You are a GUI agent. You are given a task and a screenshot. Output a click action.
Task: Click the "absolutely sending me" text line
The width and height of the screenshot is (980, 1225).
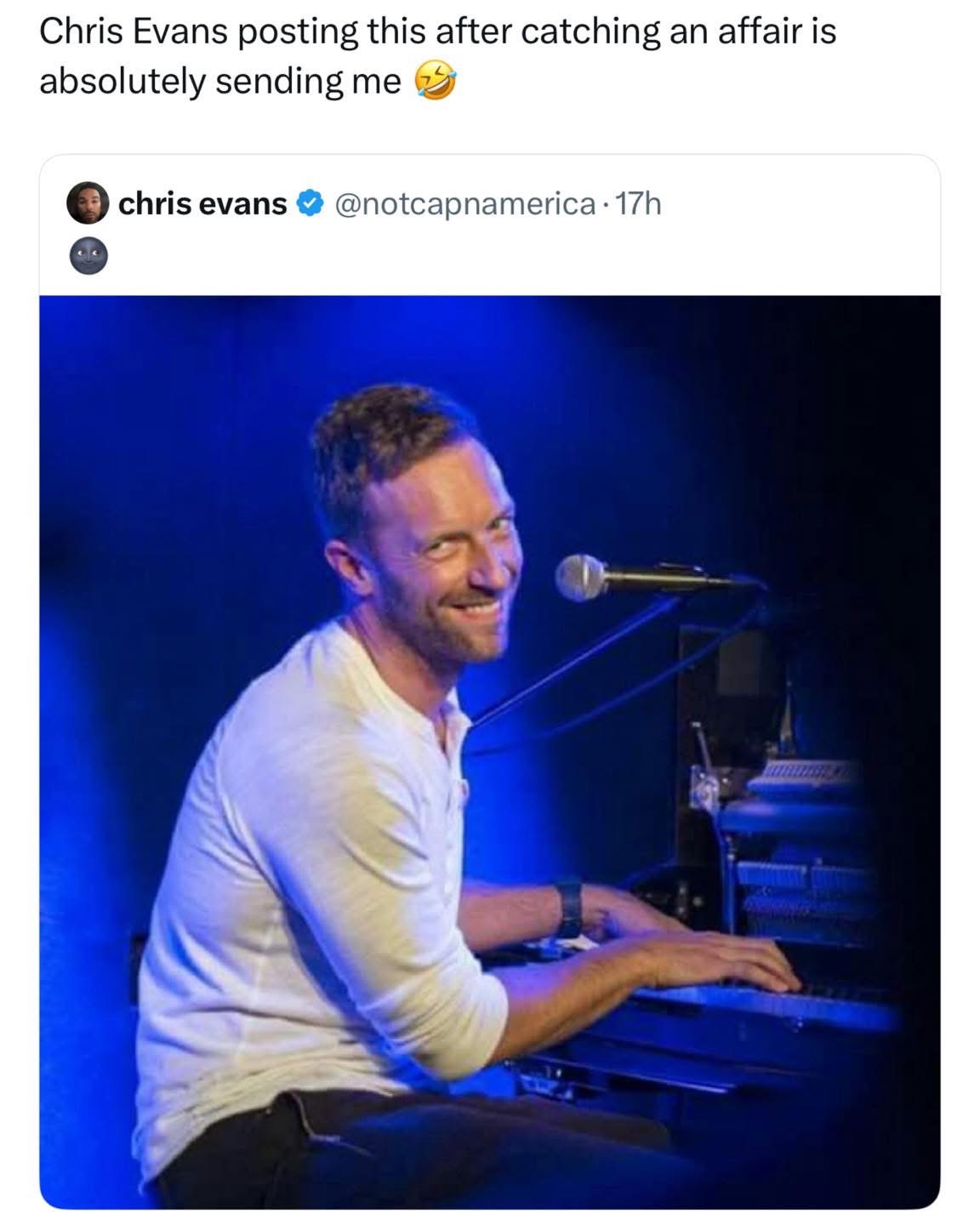[x=219, y=83]
